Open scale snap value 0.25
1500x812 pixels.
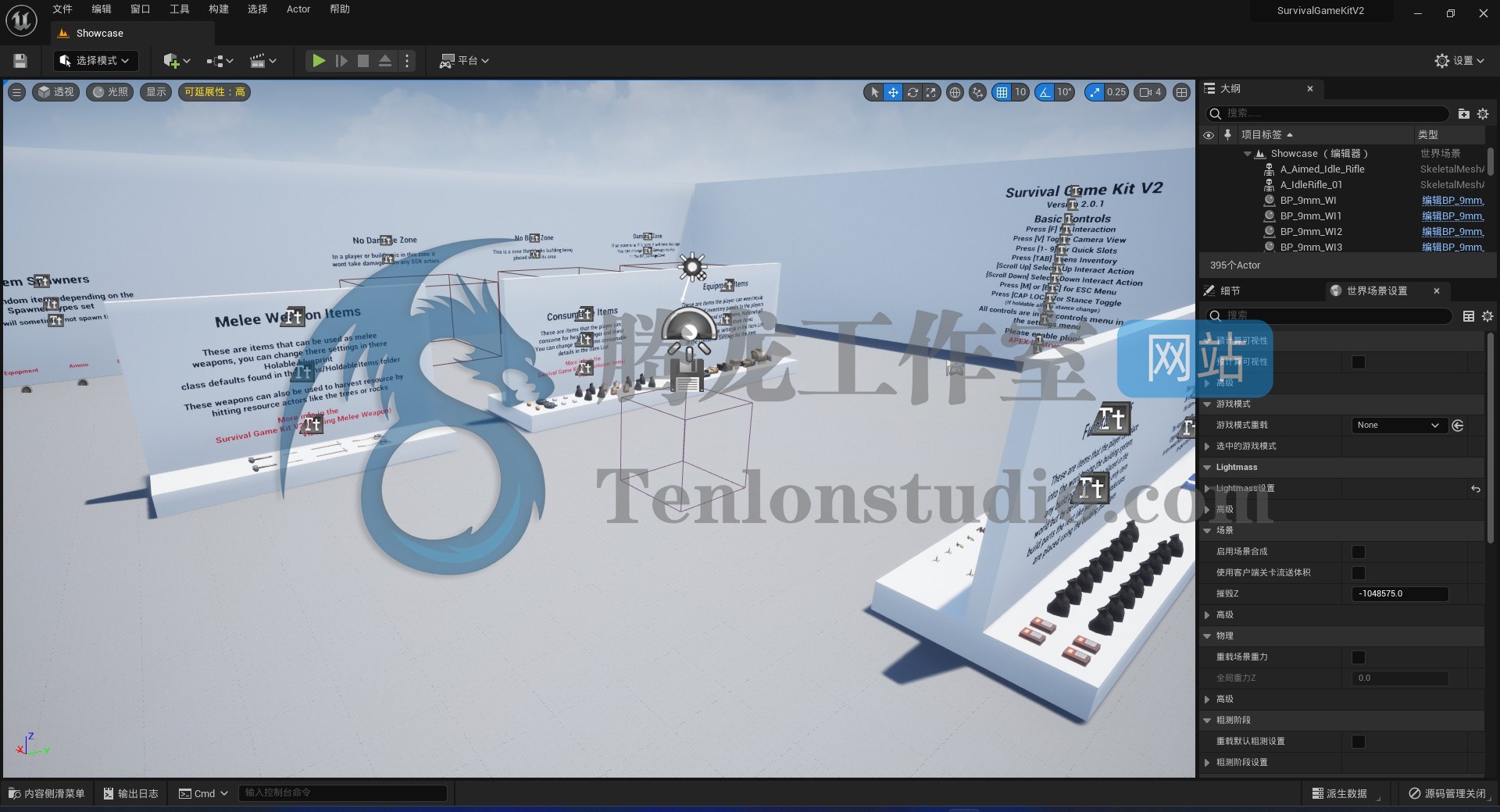coord(1116,92)
